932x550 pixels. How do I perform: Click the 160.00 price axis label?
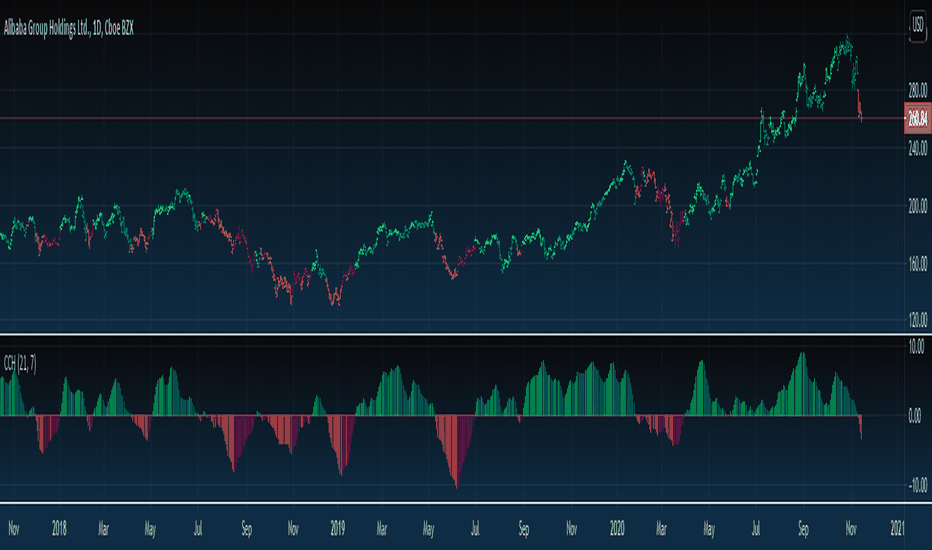[916, 265]
